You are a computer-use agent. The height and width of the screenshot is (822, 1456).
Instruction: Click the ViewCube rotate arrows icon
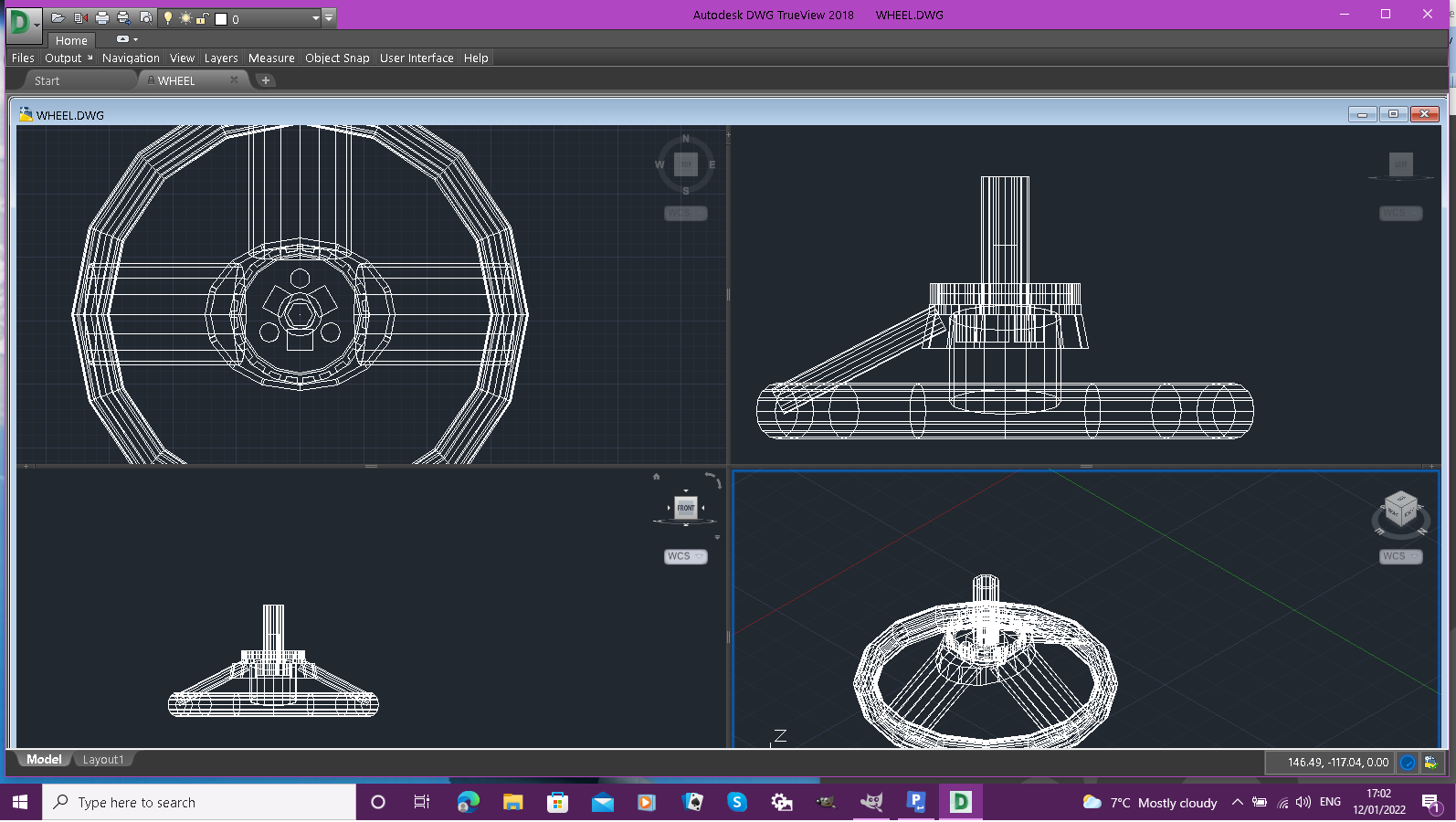coord(713,479)
